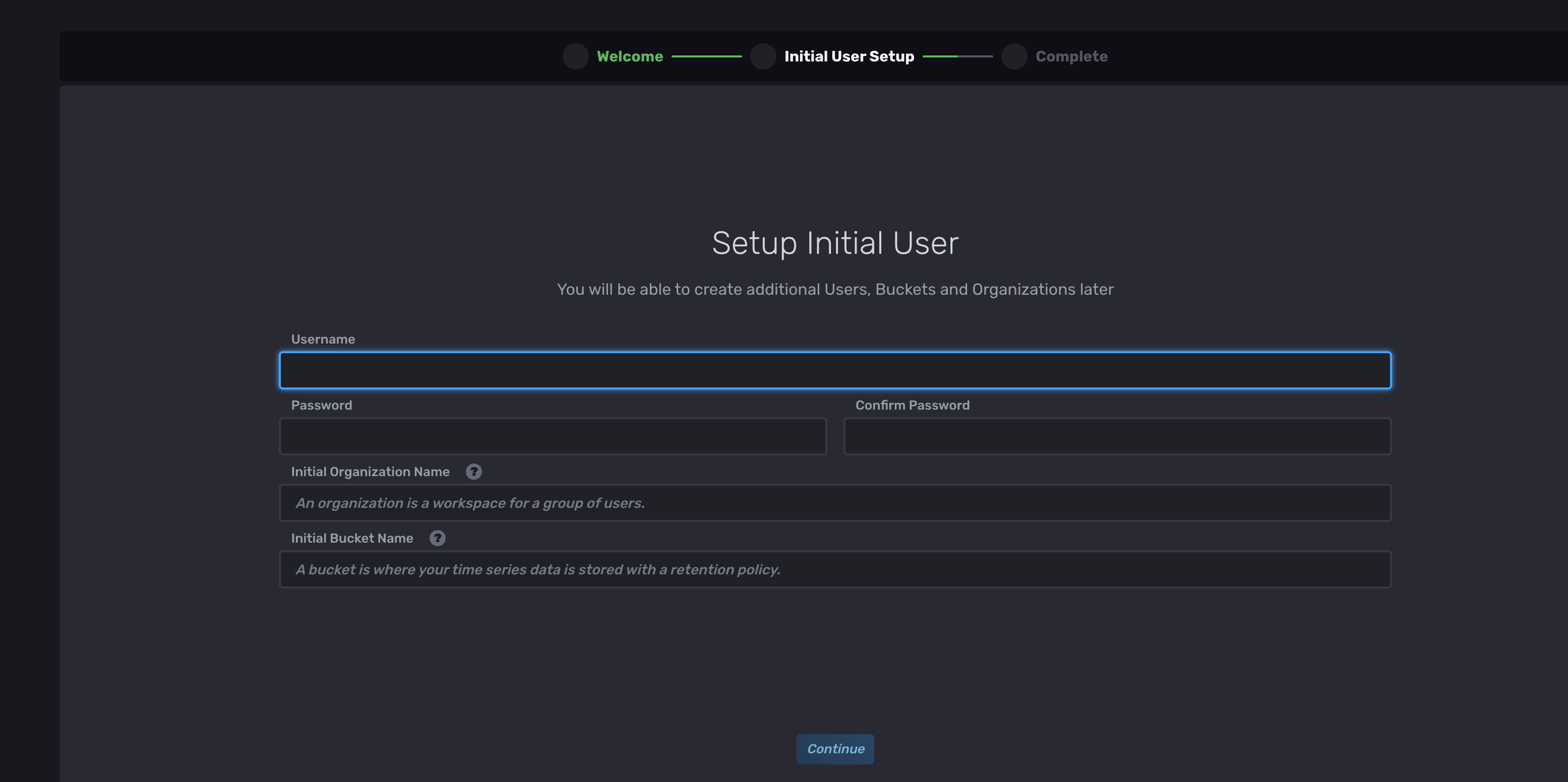Click the question mark beside Bucket Name
This screenshot has height=782, width=1568.
pos(438,538)
